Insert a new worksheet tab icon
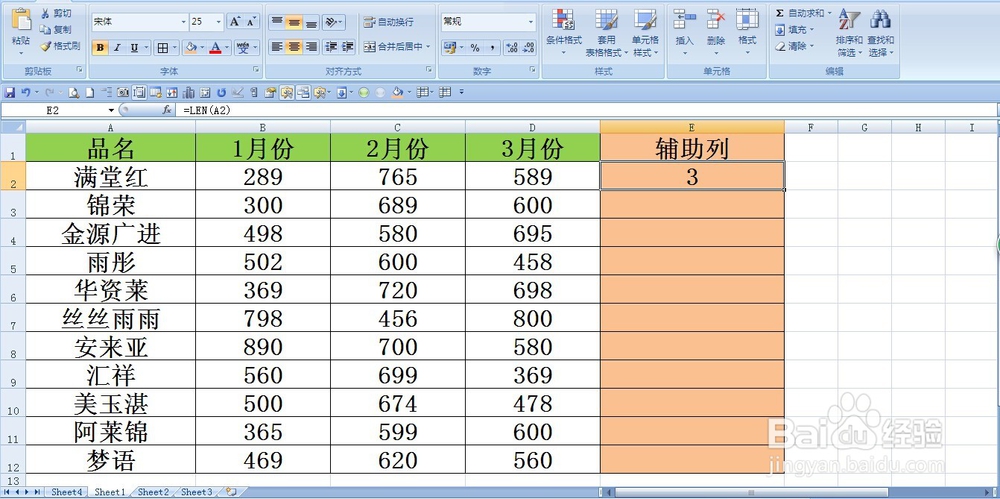This screenshot has height=499, width=1000. [x=231, y=492]
